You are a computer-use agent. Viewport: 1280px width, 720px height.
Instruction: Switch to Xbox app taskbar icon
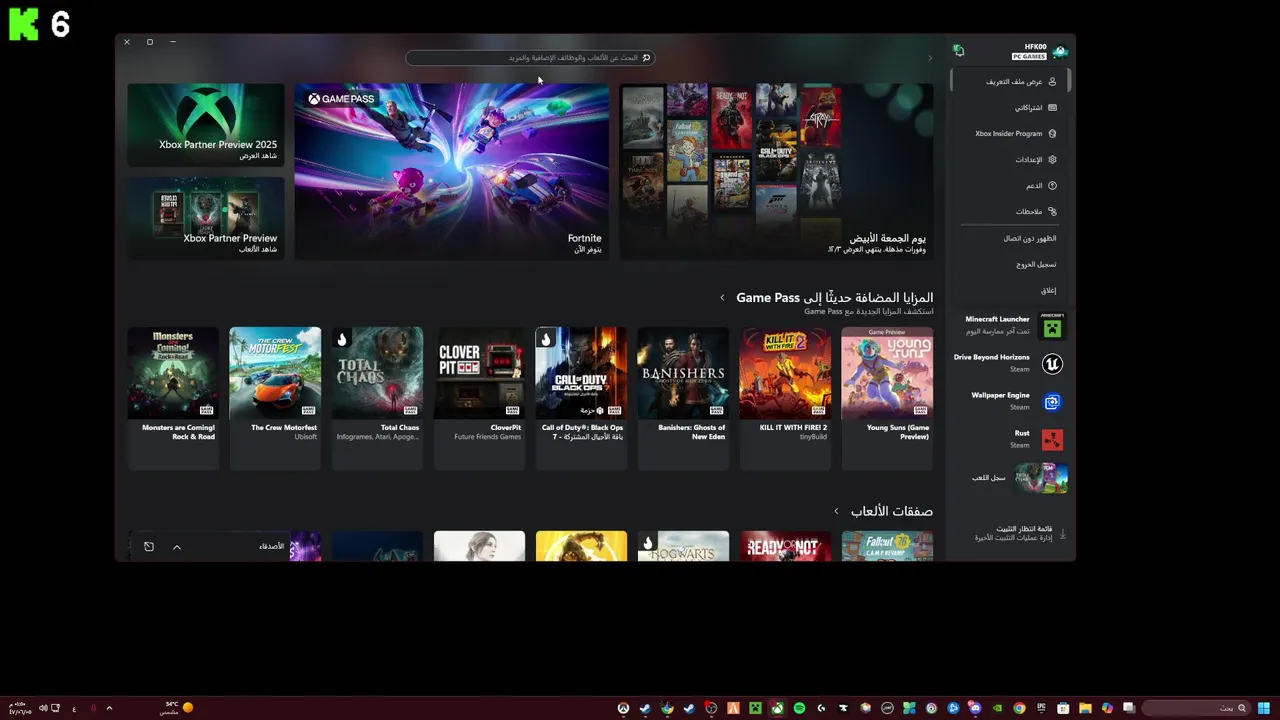pos(777,708)
